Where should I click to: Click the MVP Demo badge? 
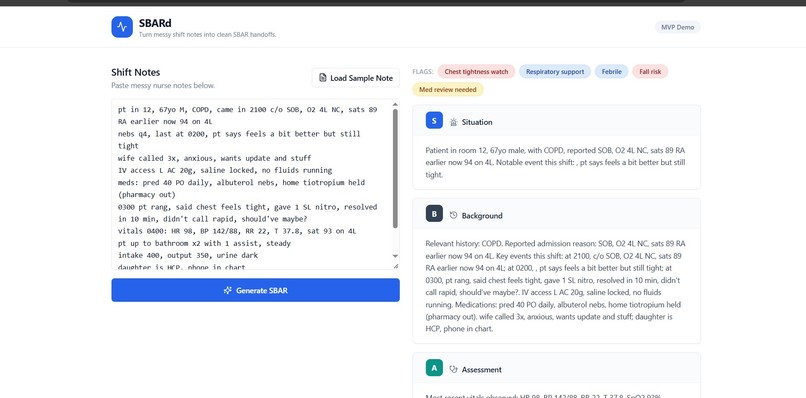coord(677,27)
